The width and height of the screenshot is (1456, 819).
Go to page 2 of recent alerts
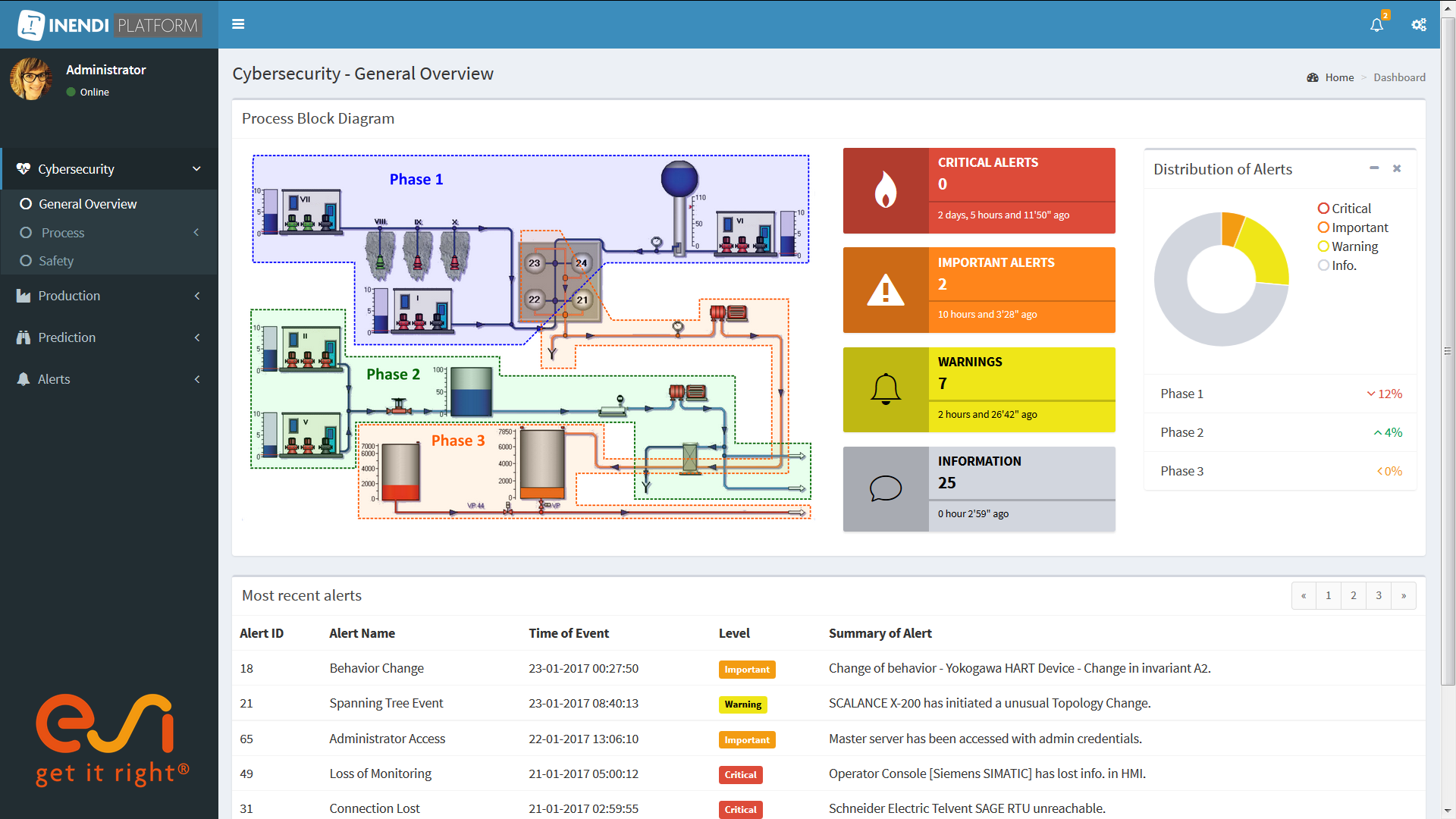1353,595
